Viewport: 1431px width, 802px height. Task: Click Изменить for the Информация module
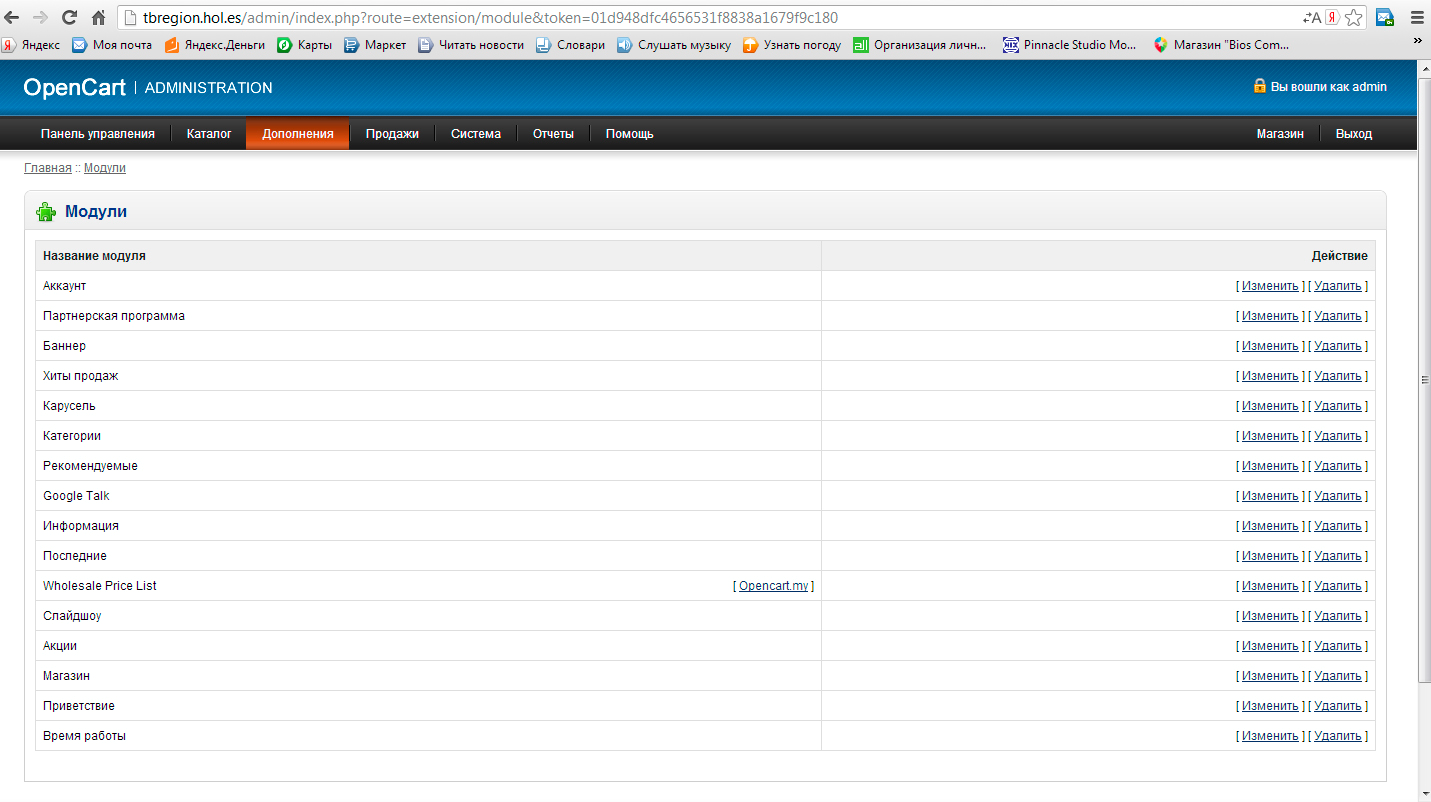pyautogui.click(x=1270, y=526)
